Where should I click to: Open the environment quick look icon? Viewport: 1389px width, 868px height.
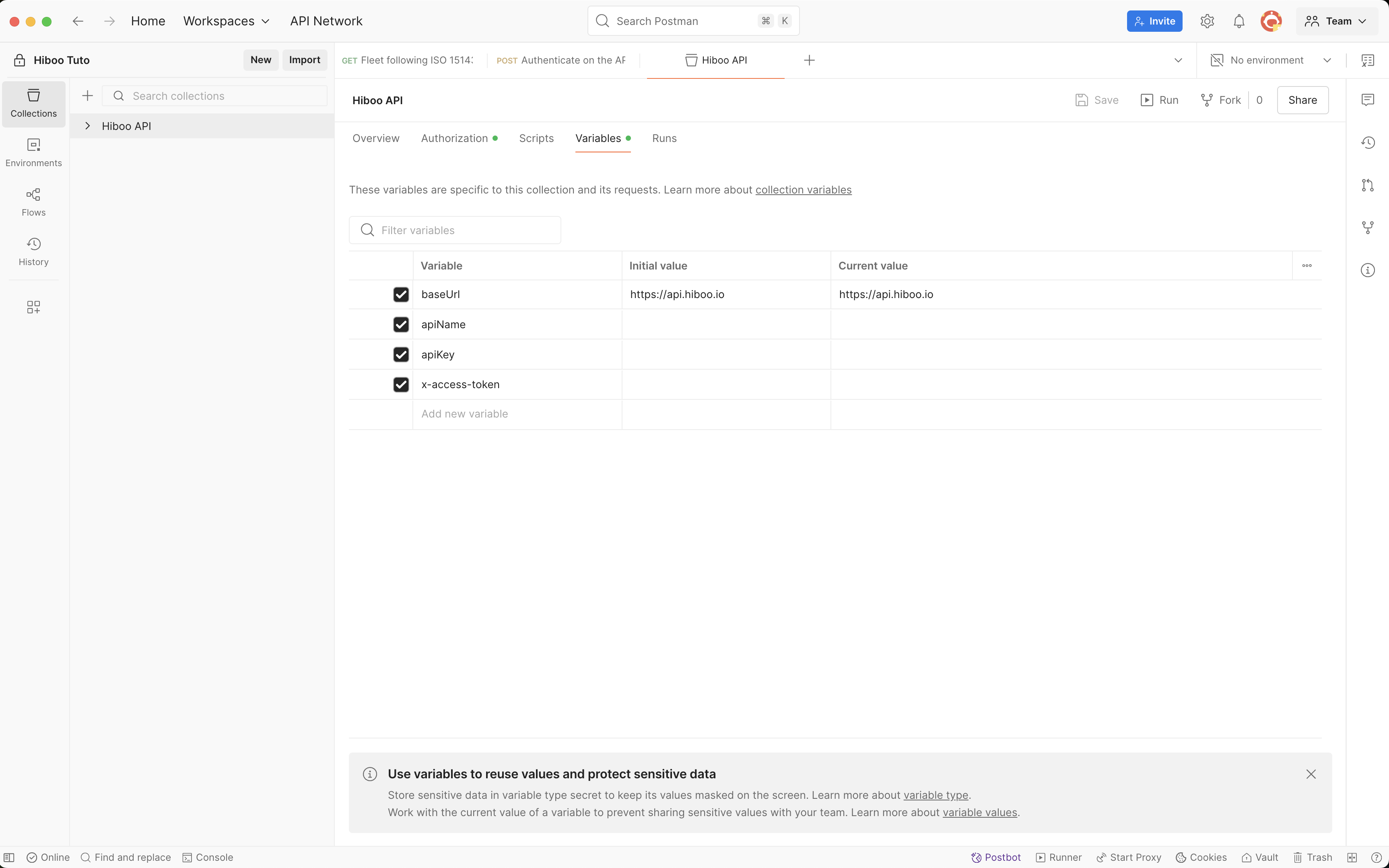point(1368,60)
